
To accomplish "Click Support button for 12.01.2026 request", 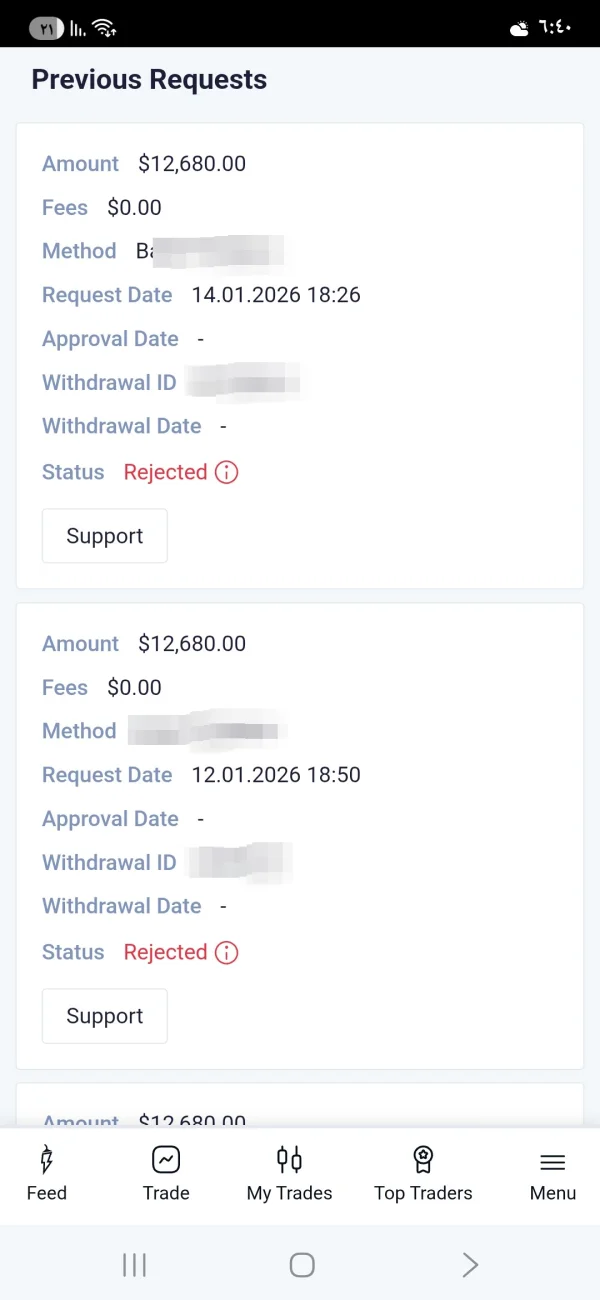I will point(105,1016).
